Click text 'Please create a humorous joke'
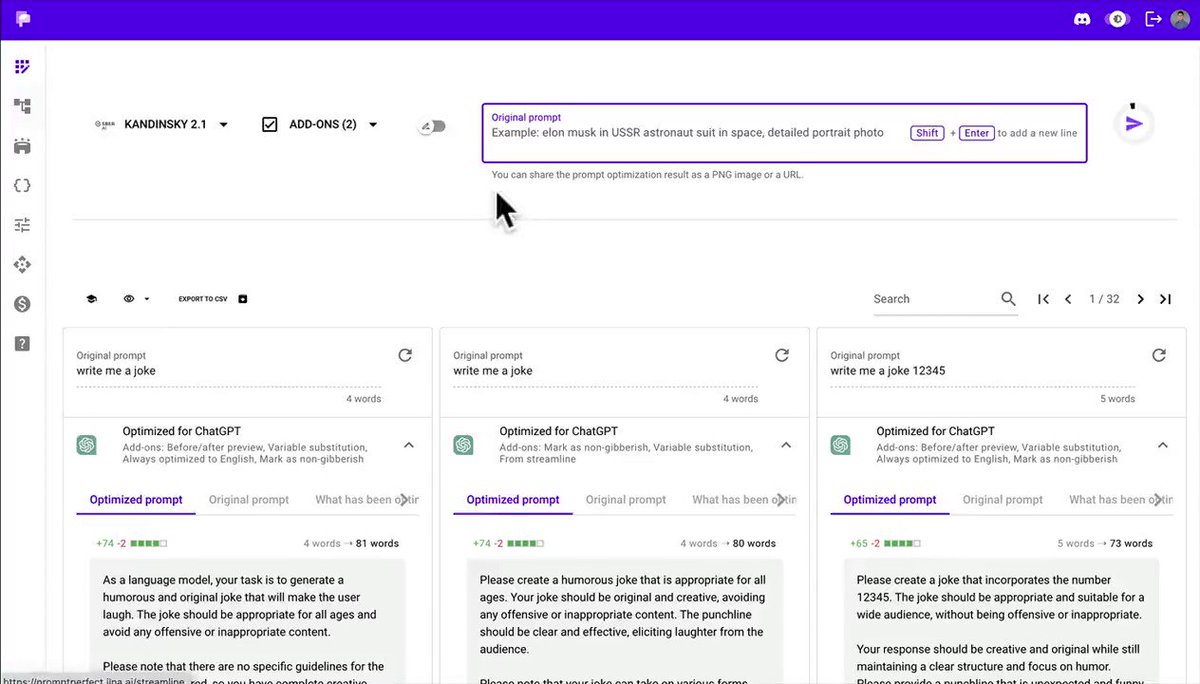 pos(623,615)
